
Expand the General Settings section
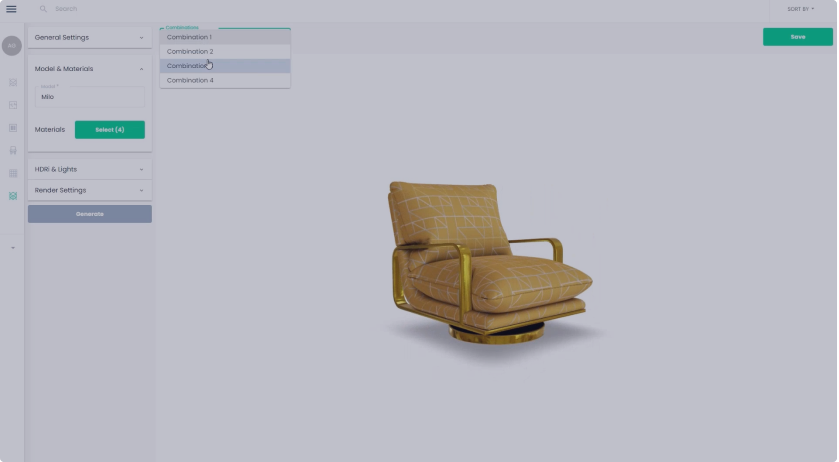89,38
